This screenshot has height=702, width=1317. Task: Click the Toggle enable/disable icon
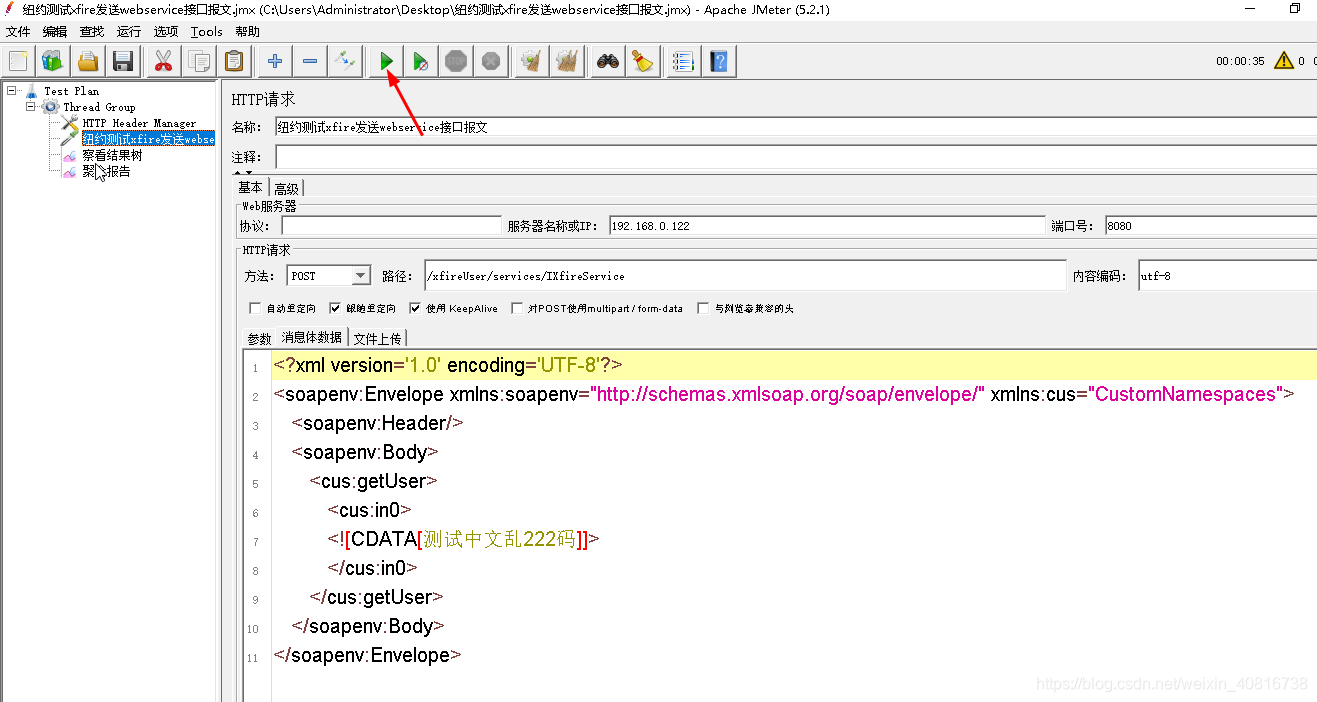345,61
